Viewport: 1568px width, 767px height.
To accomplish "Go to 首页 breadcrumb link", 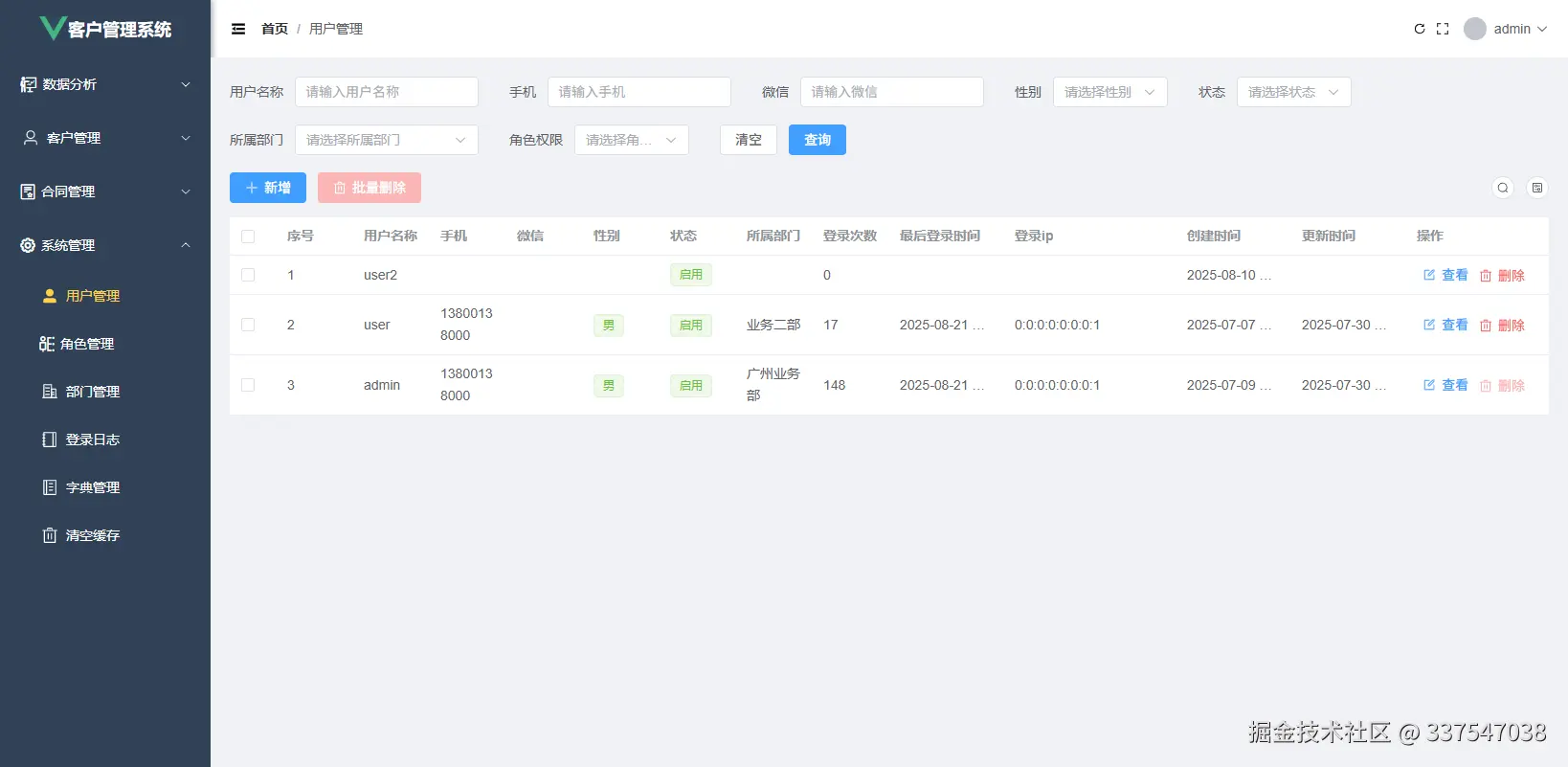I will (x=275, y=29).
